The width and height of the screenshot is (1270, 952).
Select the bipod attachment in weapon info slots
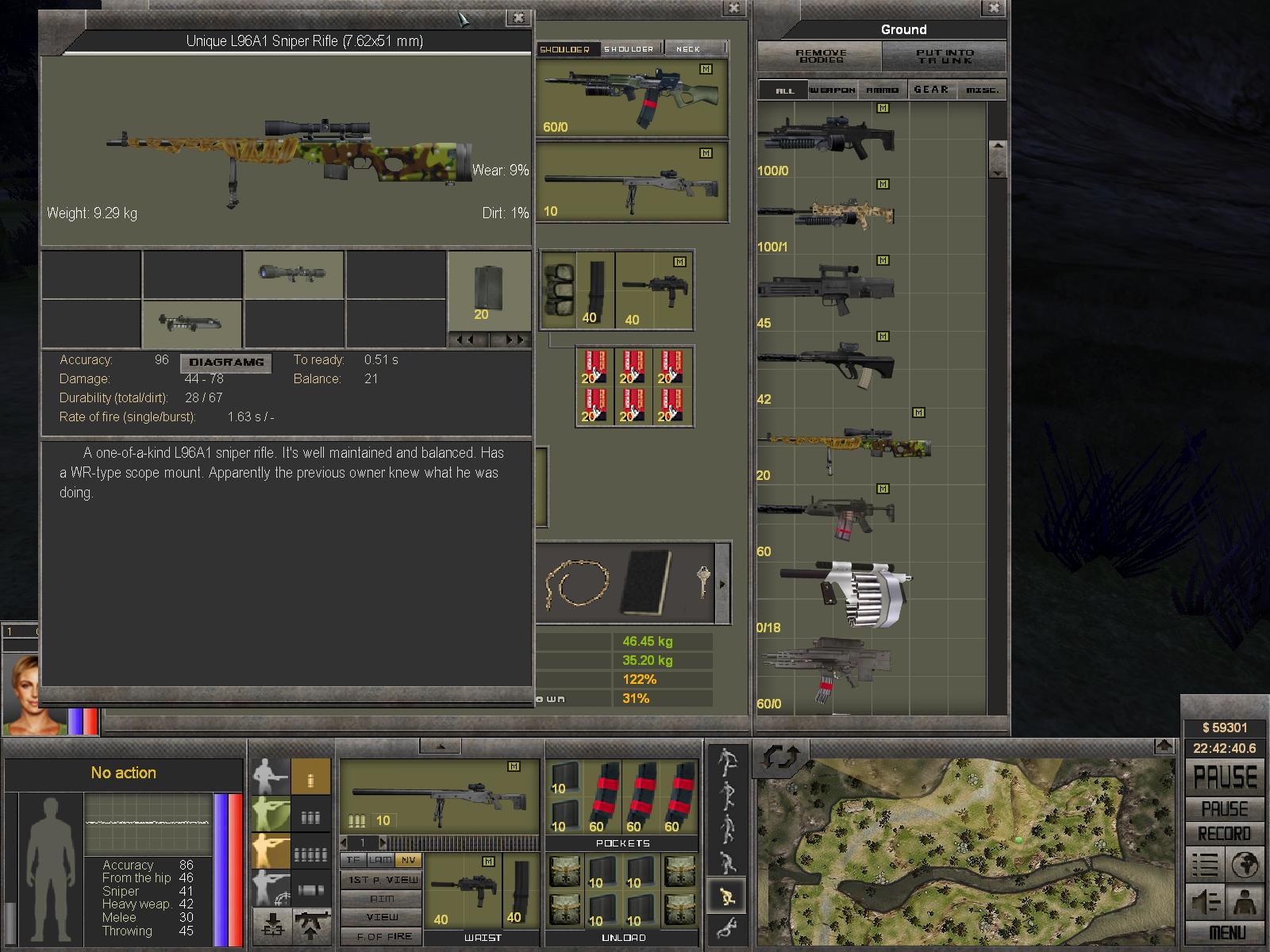pos(191,323)
